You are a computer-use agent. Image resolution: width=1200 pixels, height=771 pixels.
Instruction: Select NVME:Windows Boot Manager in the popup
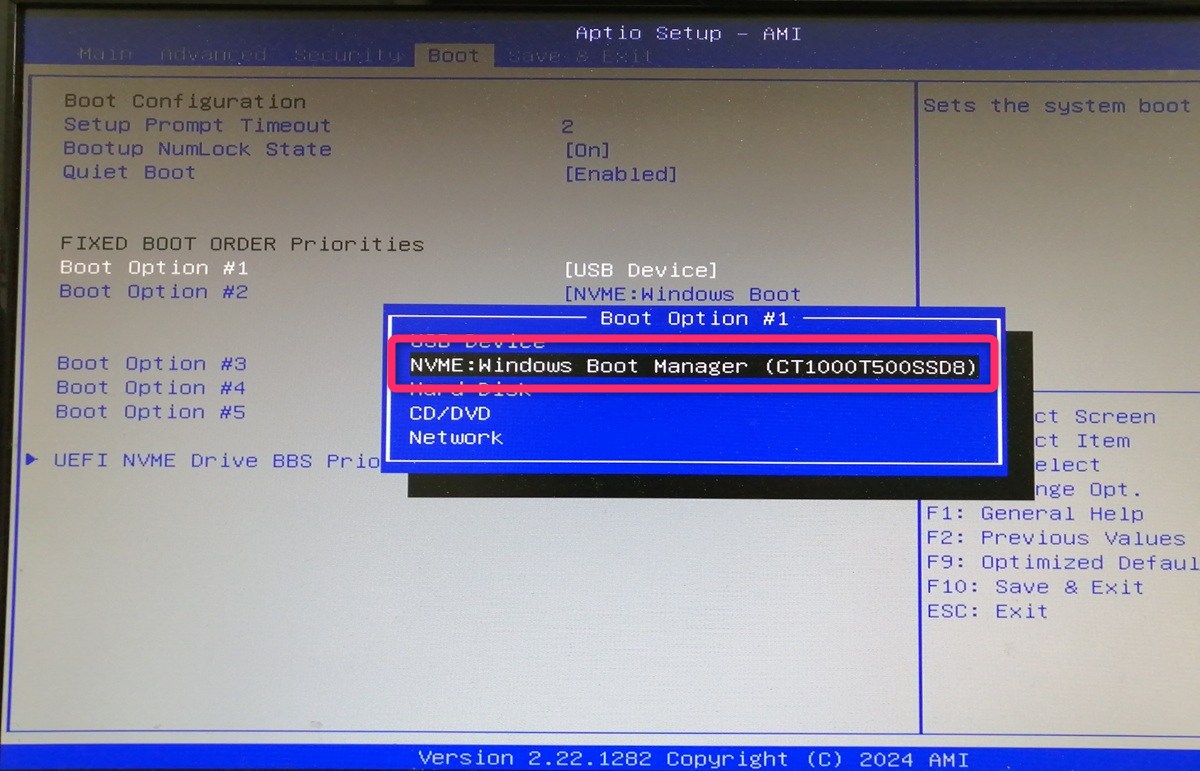click(693, 366)
